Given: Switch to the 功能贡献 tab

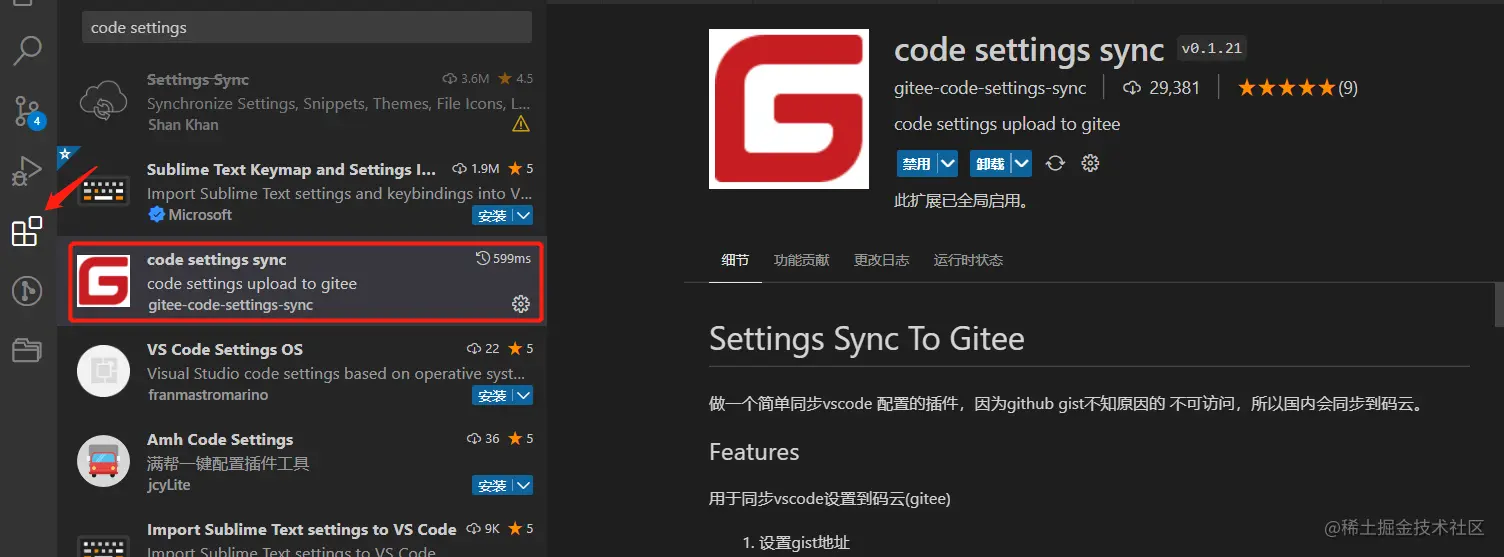Looking at the screenshot, I should (801, 260).
